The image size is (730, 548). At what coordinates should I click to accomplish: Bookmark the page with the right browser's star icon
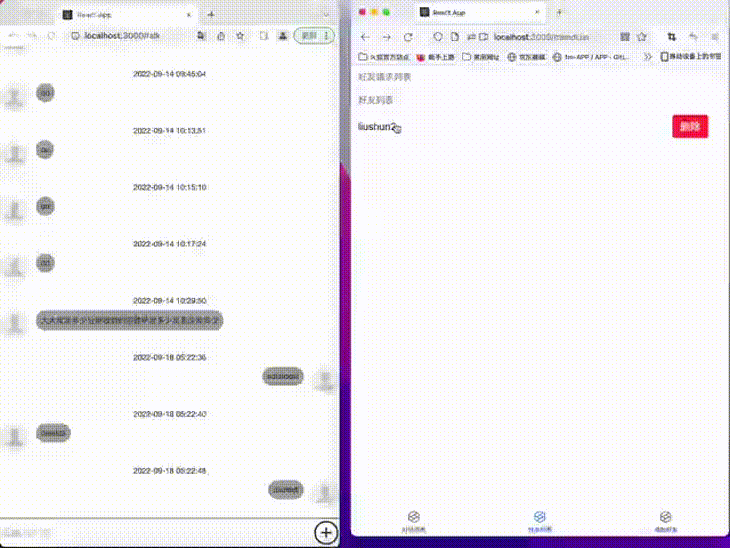642,37
